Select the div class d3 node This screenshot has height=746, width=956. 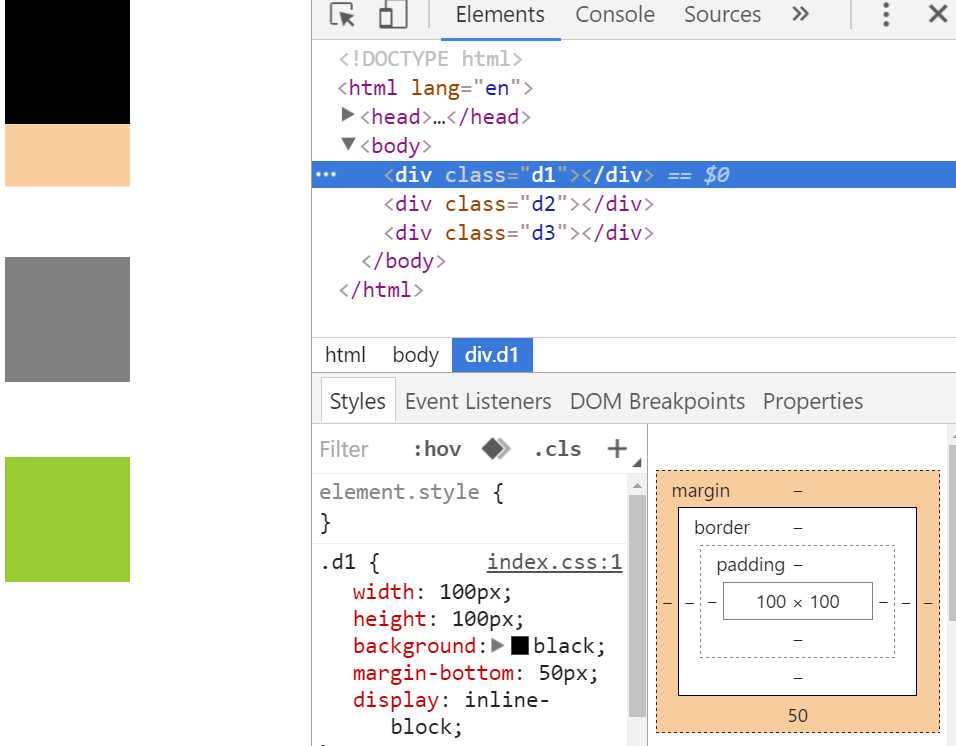pyautogui.click(x=518, y=233)
